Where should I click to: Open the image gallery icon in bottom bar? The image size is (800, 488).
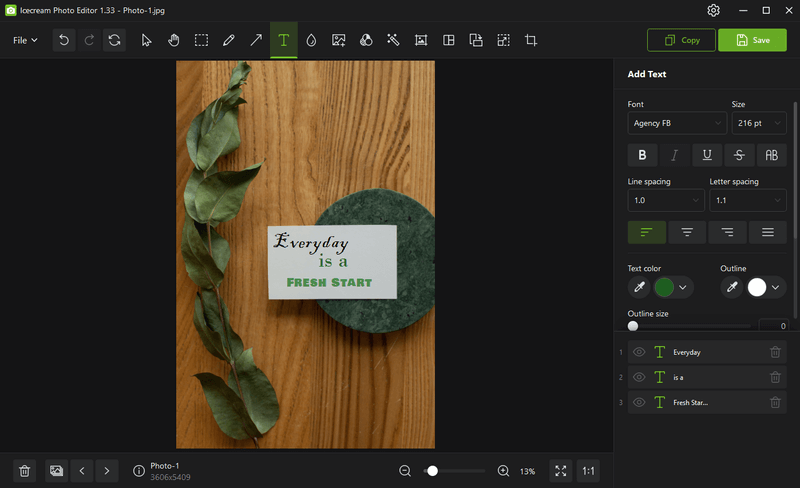tap(56, 471)
